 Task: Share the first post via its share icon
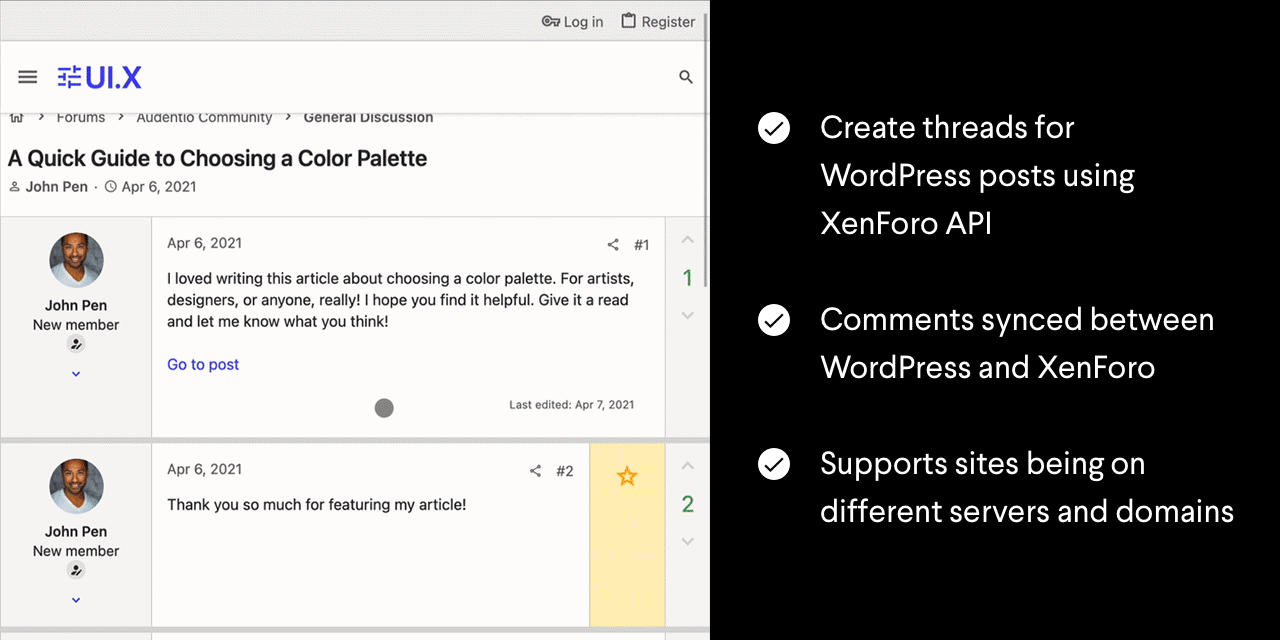tap(613, 243)
